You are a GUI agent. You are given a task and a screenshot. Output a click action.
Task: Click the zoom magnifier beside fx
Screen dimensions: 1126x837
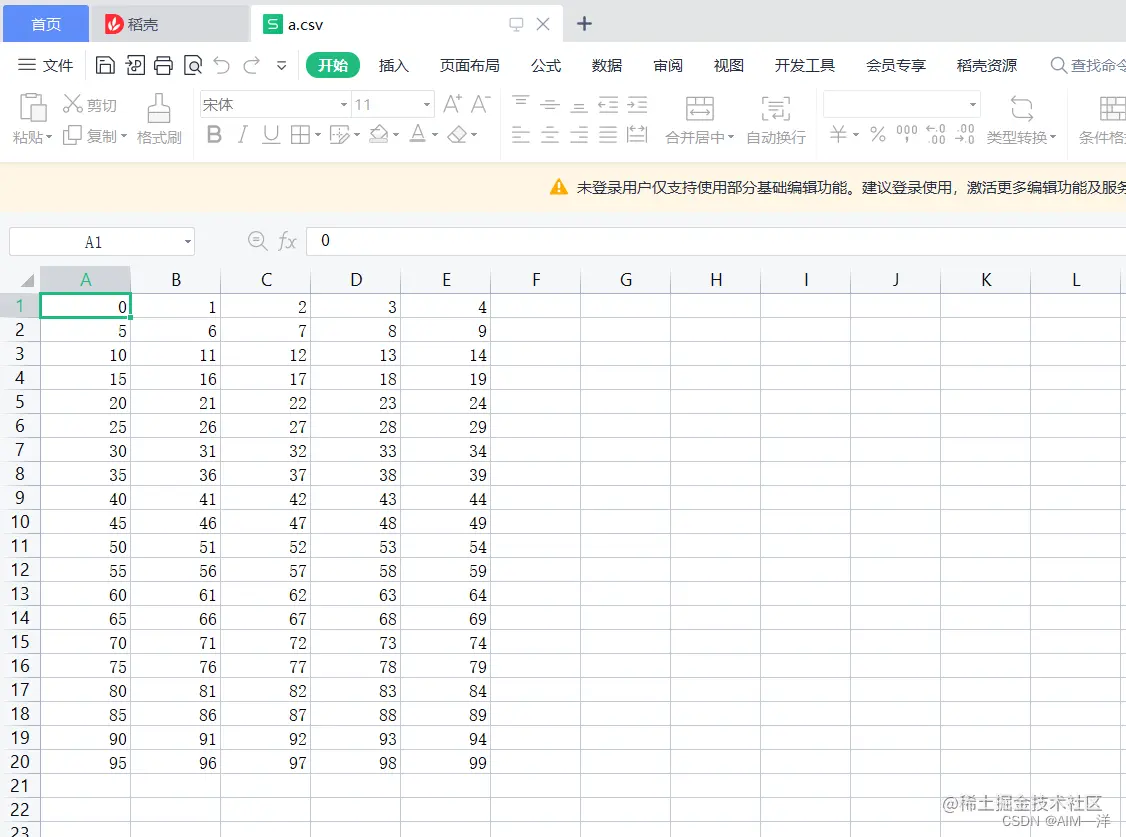coord(257,240)
